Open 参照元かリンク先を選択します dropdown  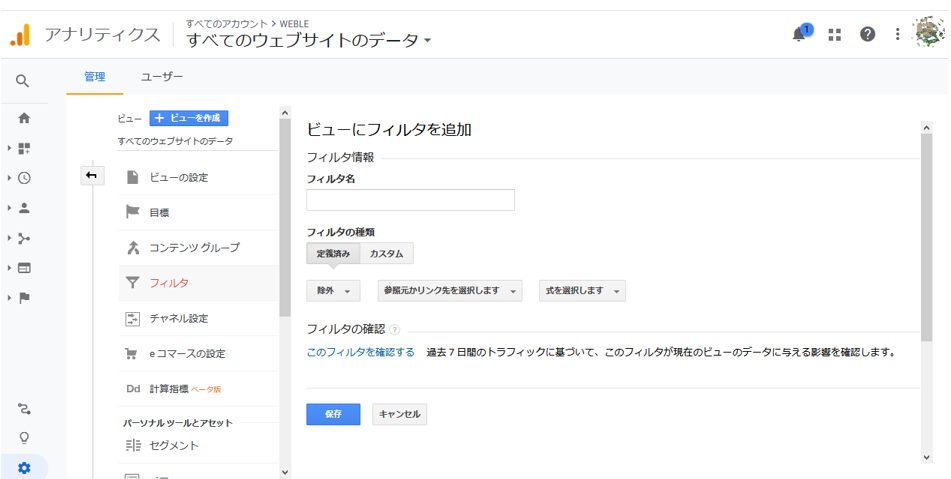pos(449,291)
